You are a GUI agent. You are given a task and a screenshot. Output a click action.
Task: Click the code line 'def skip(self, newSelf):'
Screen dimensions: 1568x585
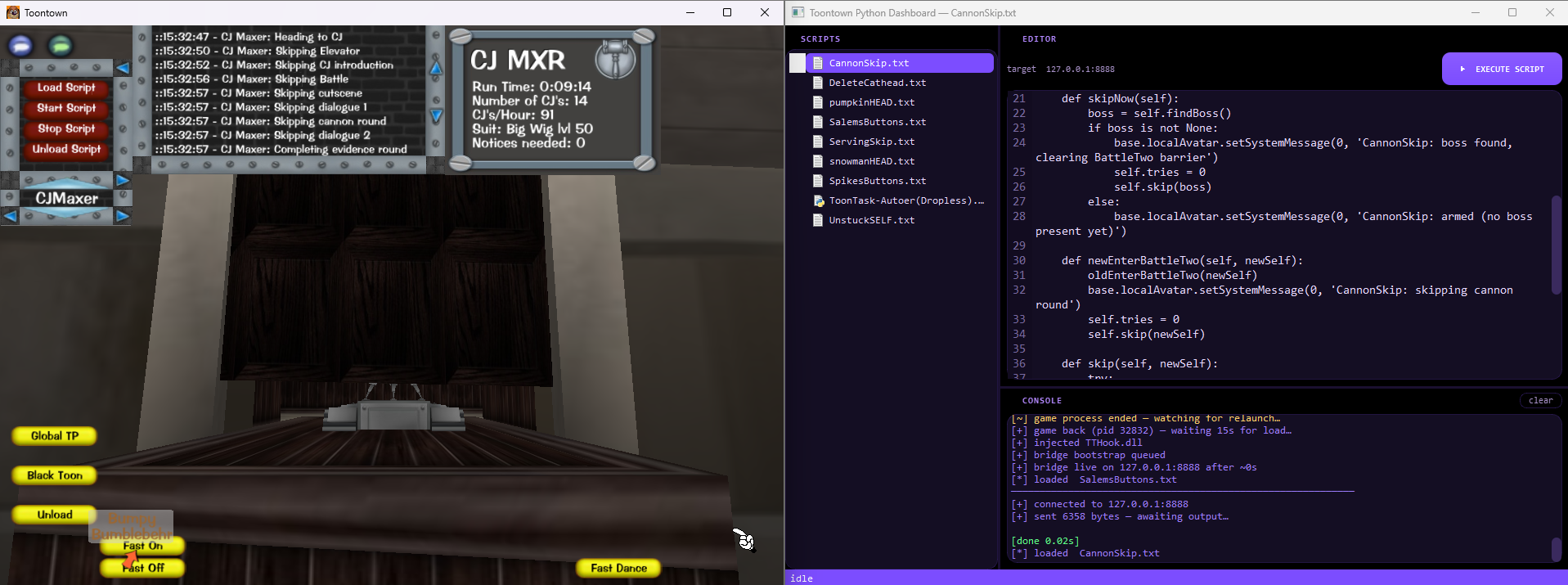click(1139, 363)
